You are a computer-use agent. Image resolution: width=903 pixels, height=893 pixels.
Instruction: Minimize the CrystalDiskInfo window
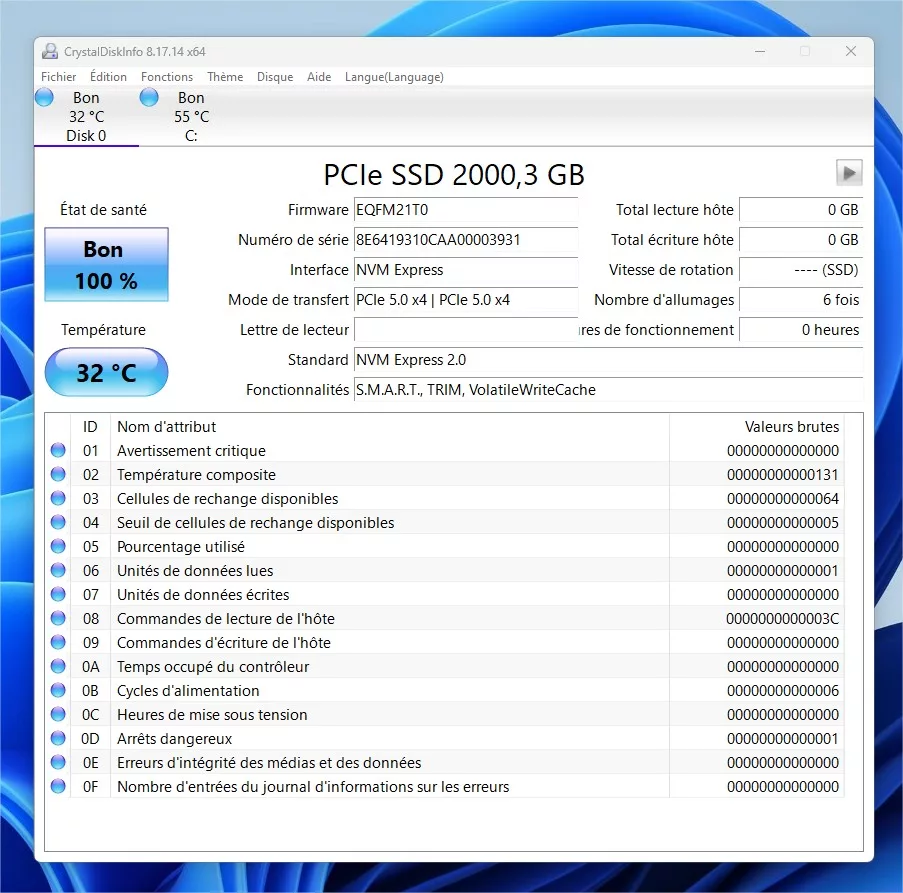[760, 51]
